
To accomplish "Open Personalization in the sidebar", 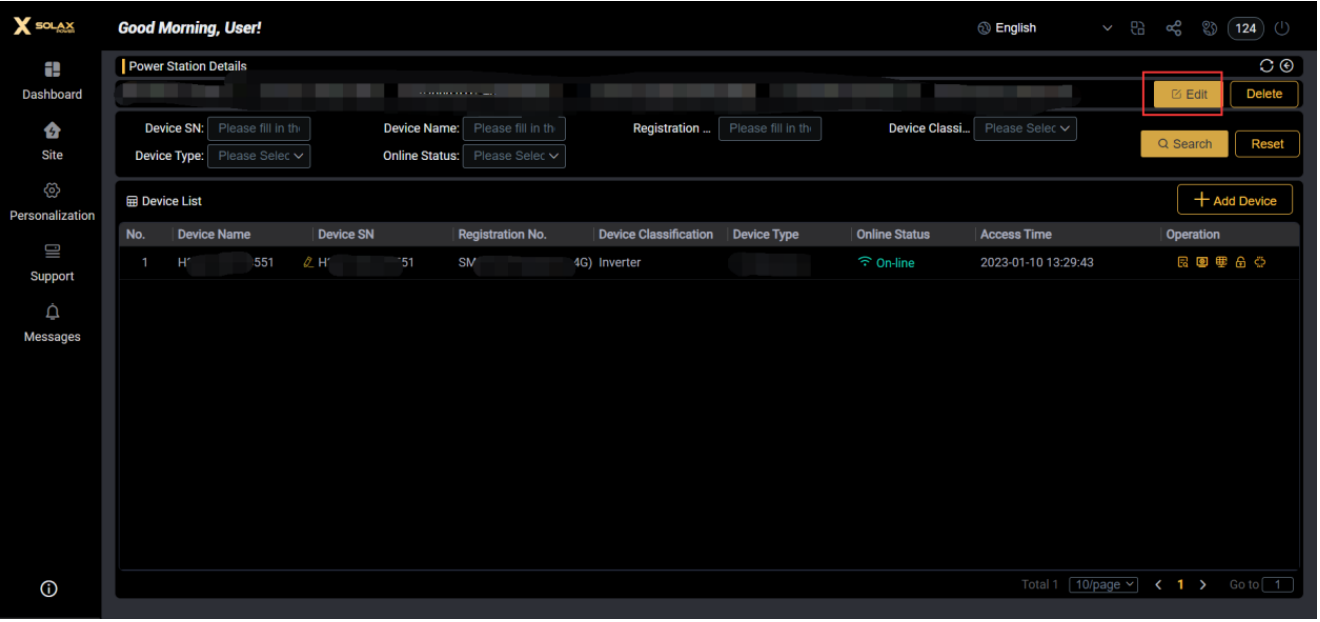I will pos(52,202).
